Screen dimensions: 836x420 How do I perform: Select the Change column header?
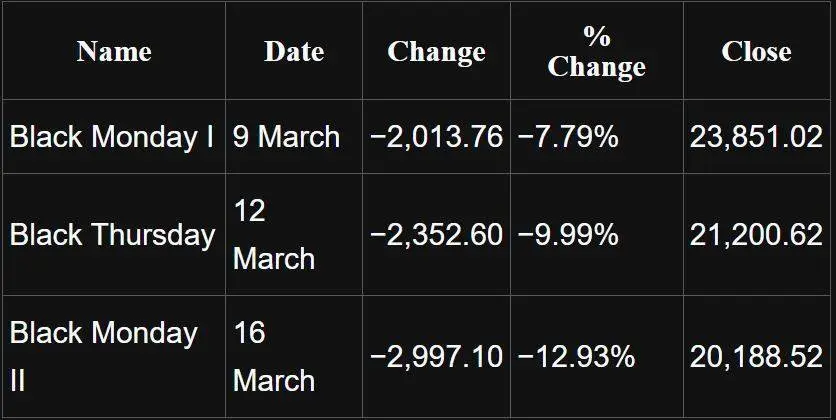point(436,52)
